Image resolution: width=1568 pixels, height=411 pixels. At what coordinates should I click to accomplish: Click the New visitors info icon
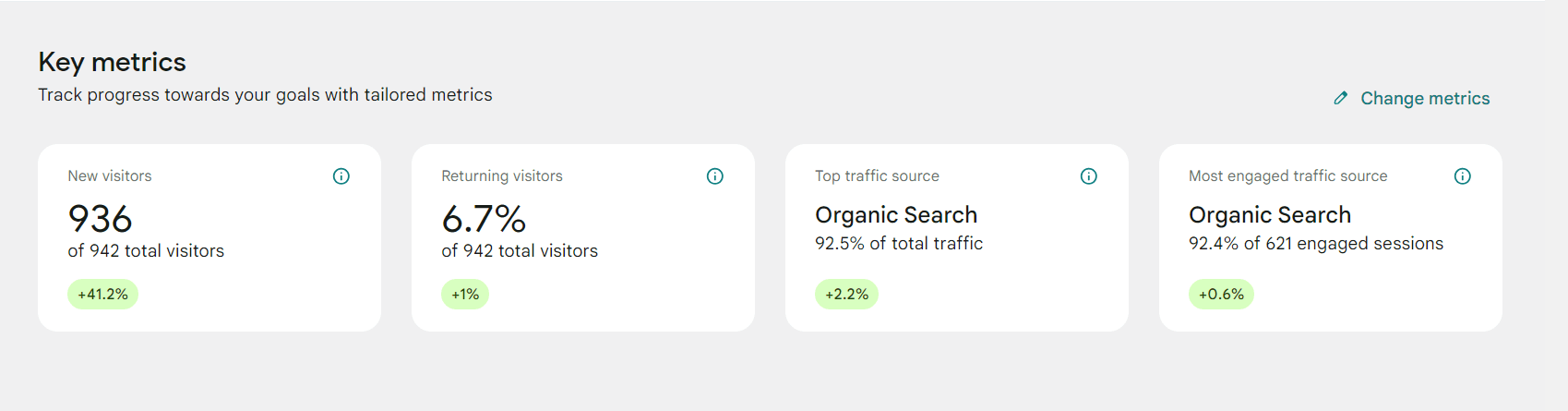tap(341, 176)
